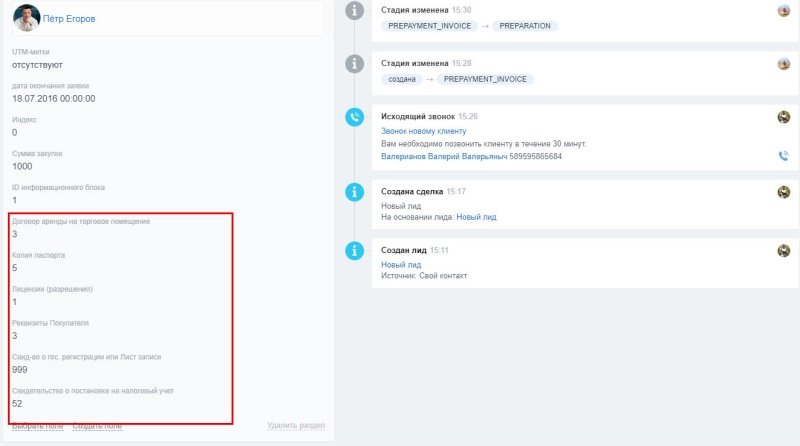
Task: Open Новый лид link under Создан лид
Action: tap(401, 264)
